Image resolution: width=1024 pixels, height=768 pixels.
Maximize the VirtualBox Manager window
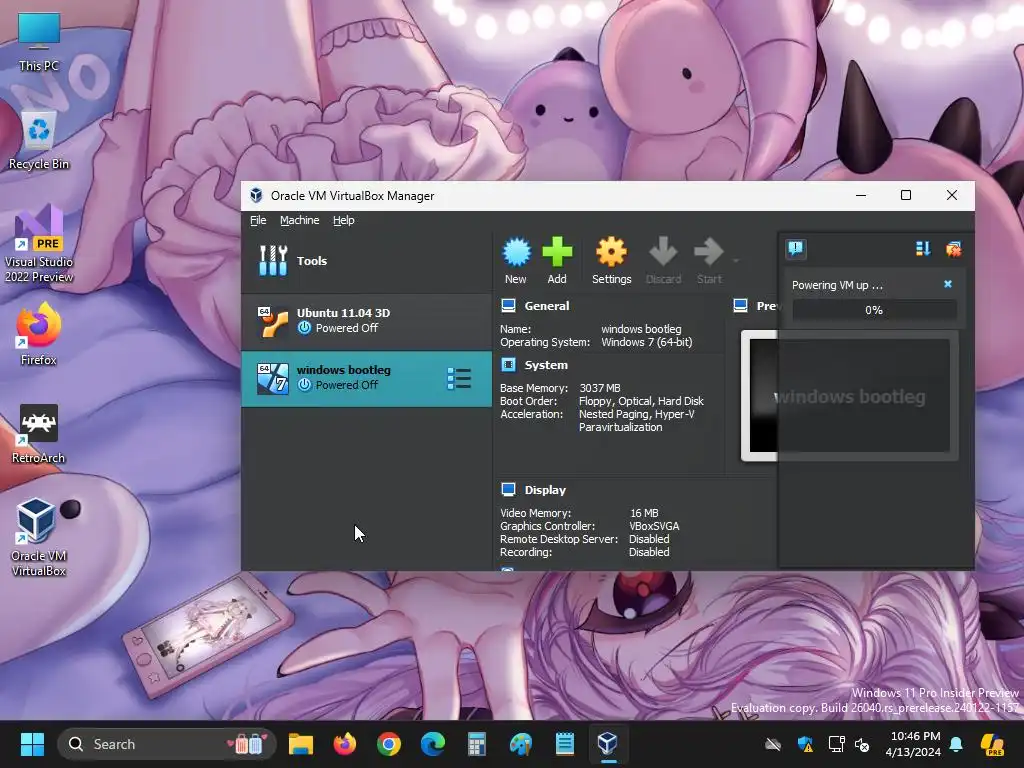coord(906,195)
